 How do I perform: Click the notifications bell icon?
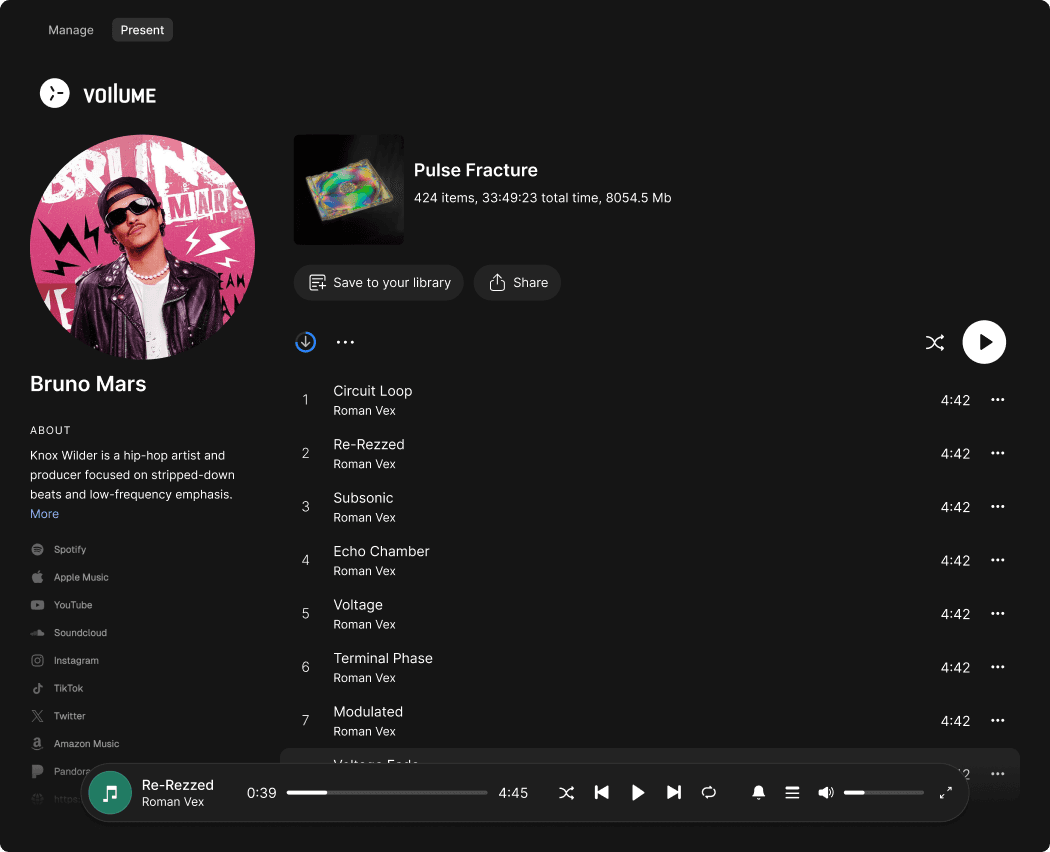(759, 793)
